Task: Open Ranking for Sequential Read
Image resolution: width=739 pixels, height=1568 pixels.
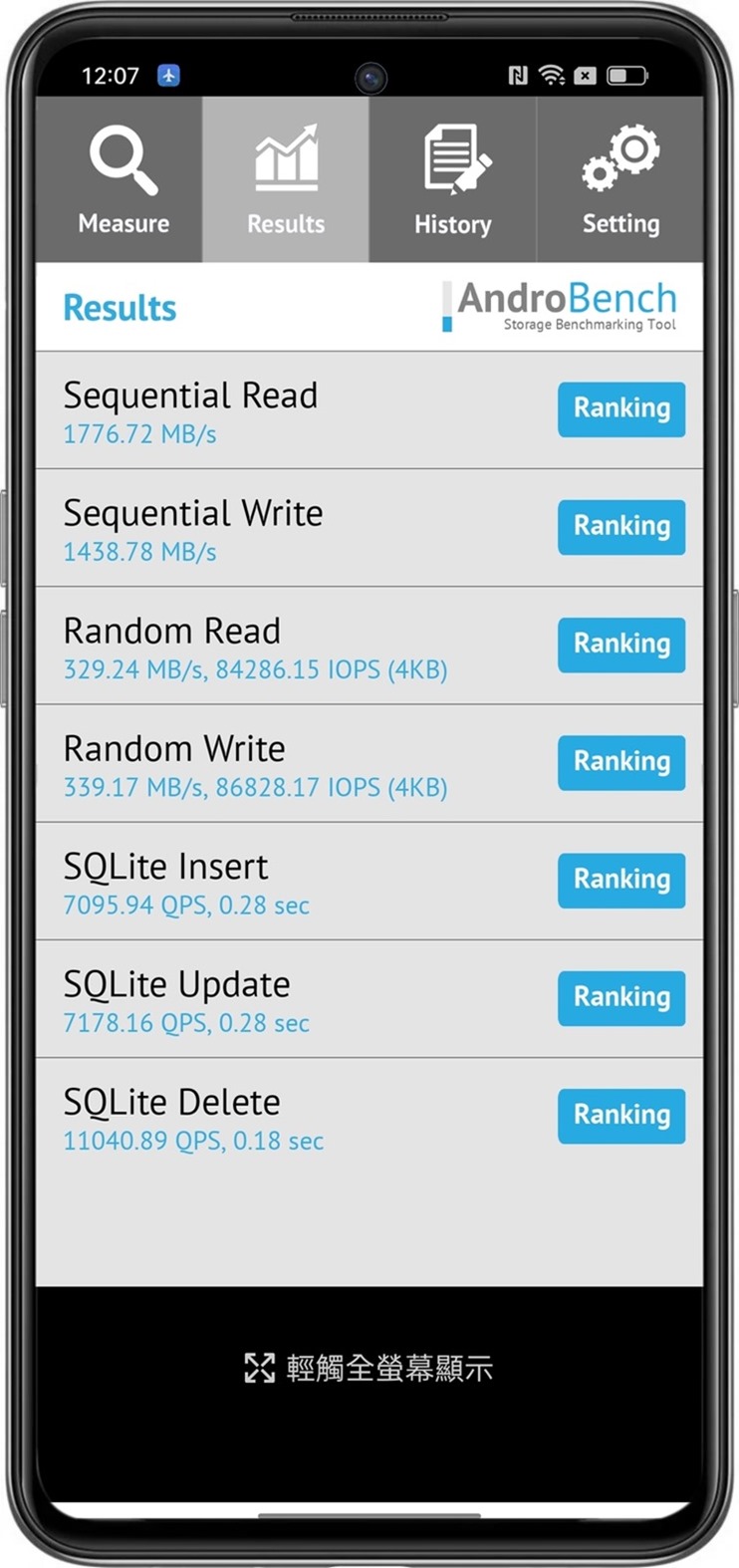Action: click(x=621, y=409)
